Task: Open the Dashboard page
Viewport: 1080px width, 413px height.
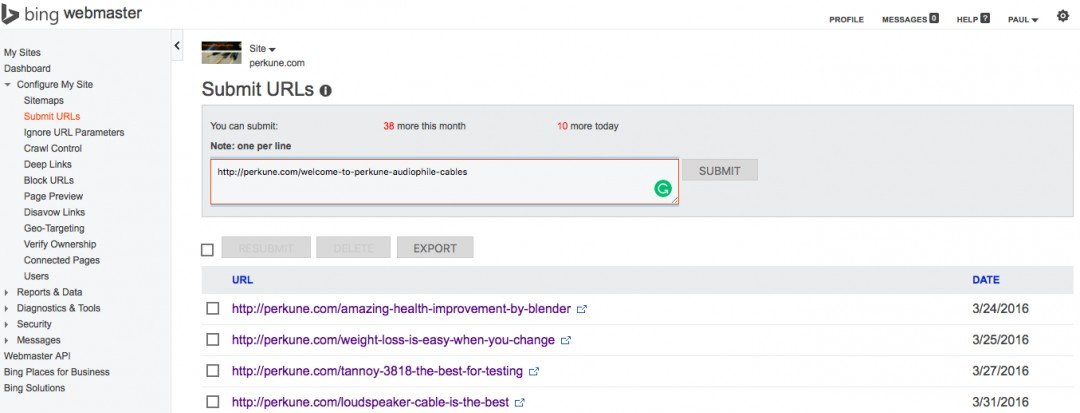Action: (27, 68)
